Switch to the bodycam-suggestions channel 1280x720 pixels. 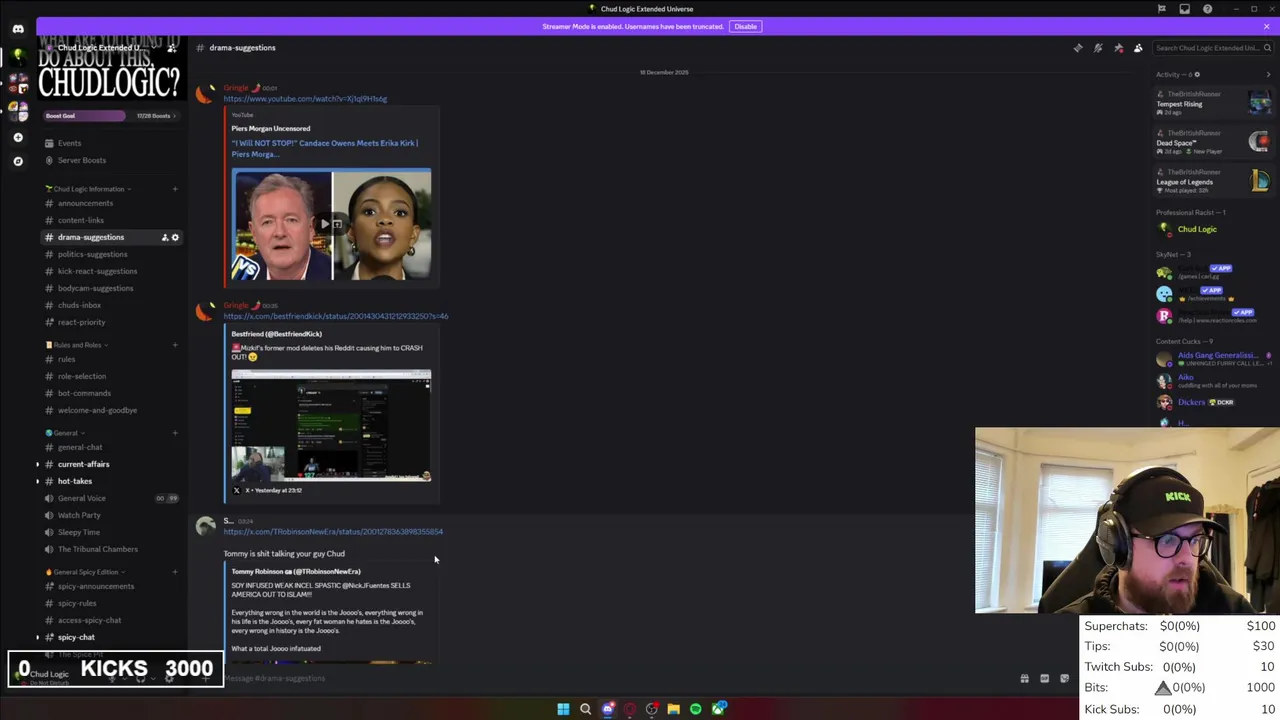(110, 288)
